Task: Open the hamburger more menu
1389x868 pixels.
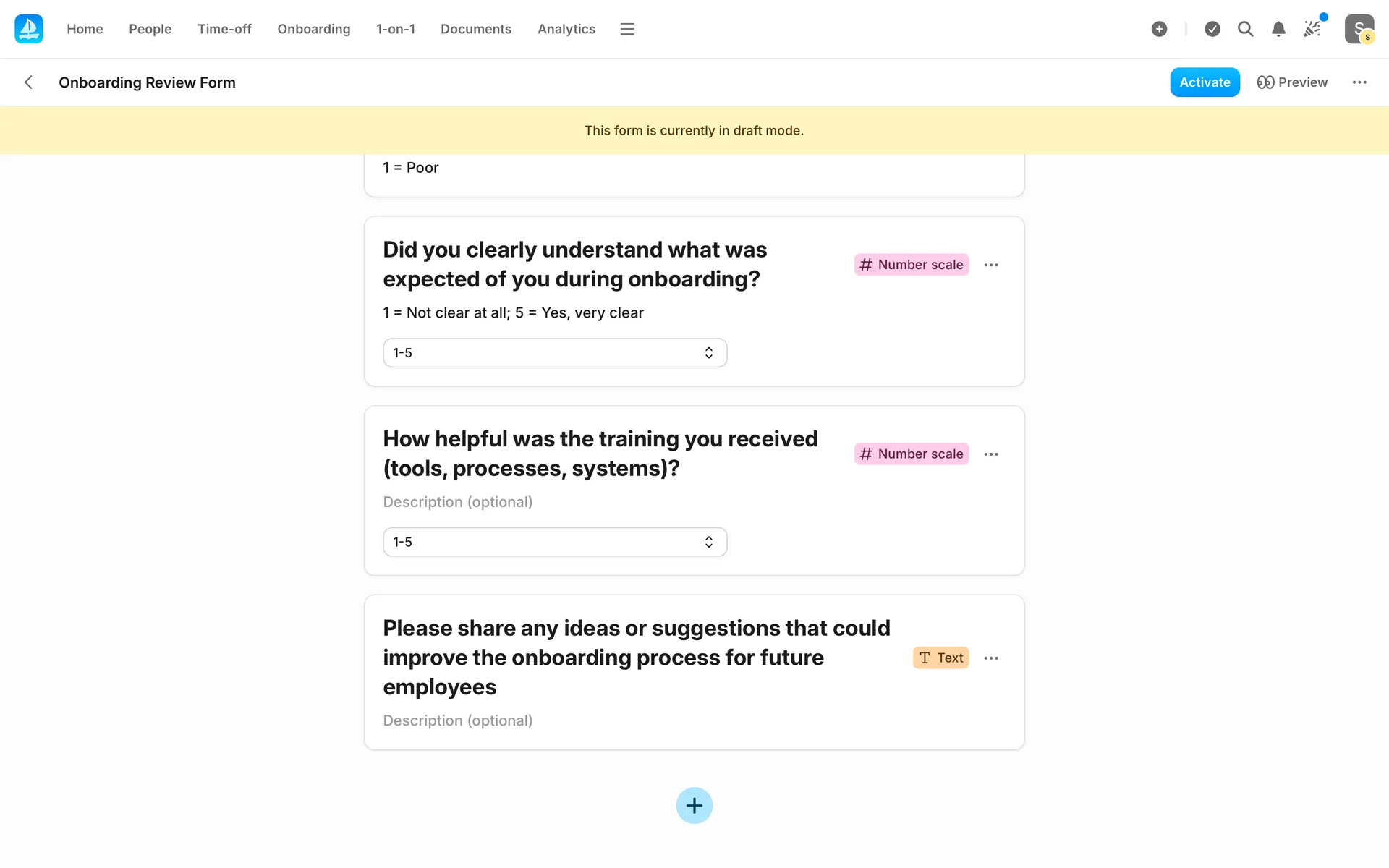Action: tap(627, 29)
